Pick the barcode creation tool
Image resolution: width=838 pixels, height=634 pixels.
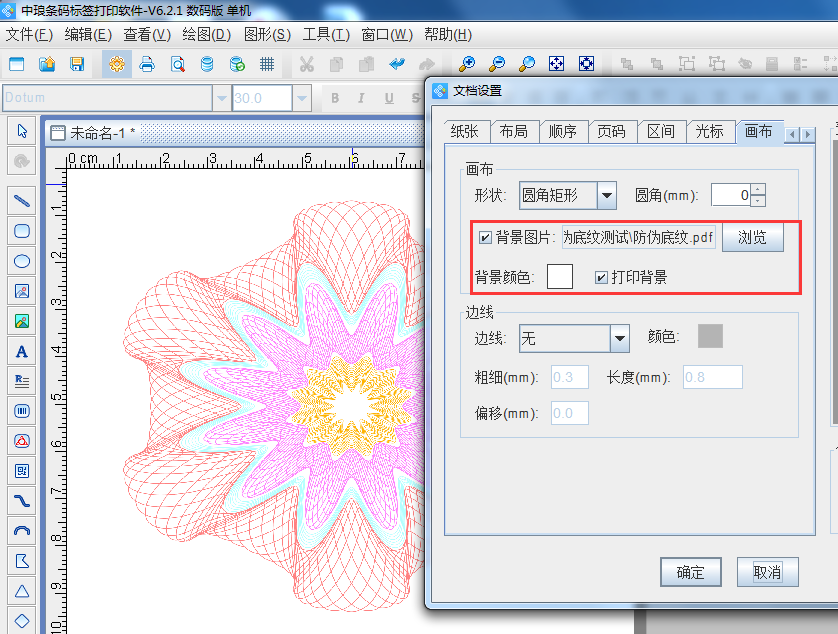(x=20, y=411)
